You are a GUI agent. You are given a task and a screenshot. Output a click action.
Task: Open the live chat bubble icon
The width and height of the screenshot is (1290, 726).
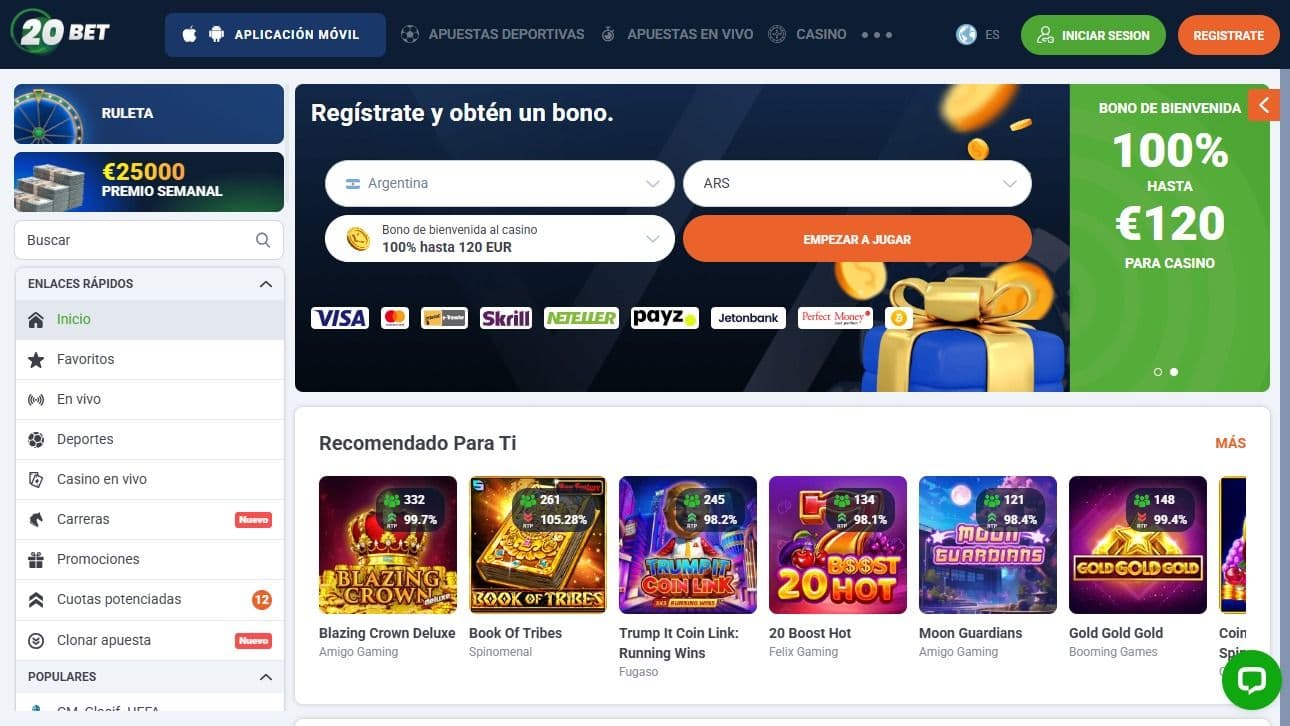click(x=1251, y=680)
